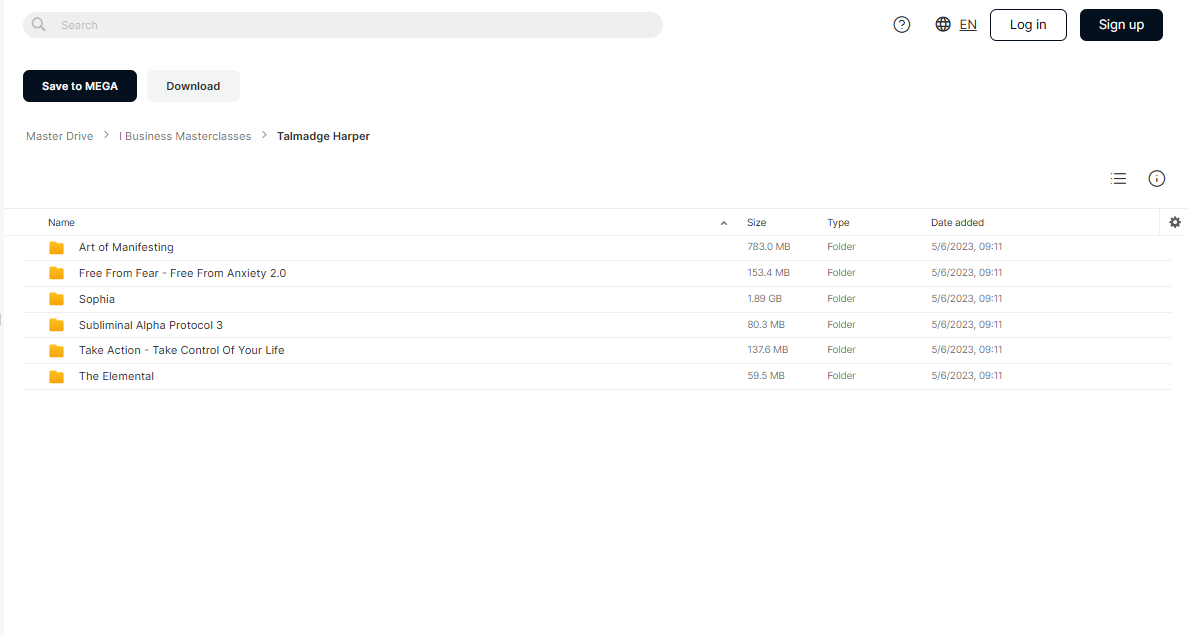Click date added in Art of Manifesting row
The image size is (1187, 635).
[967, 247]
